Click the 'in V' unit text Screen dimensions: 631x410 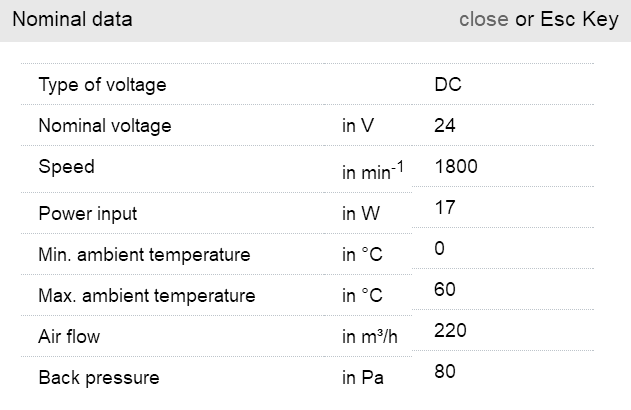click(x=358, y=126)
